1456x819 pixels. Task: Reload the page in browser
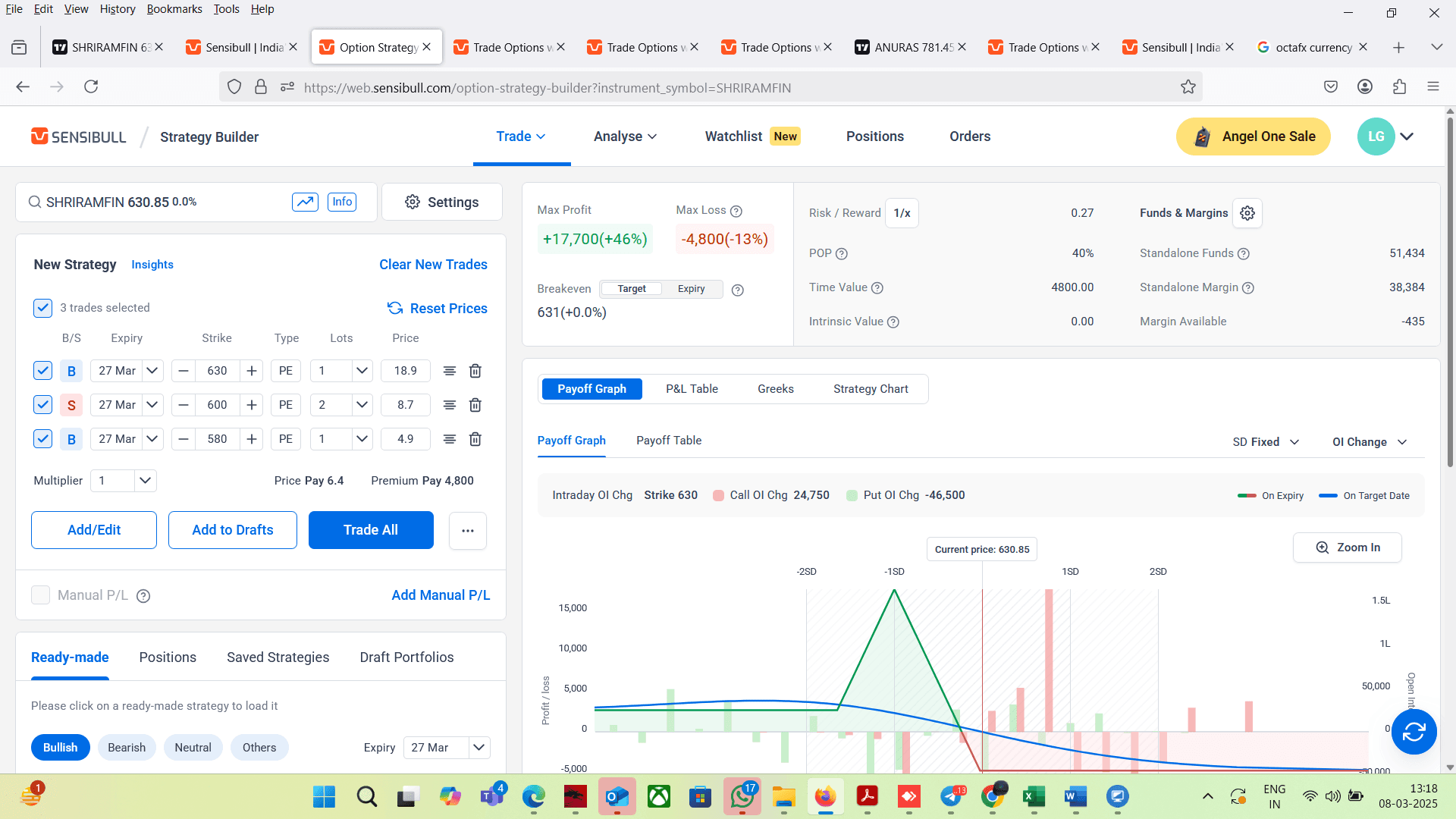coord(91,86)
